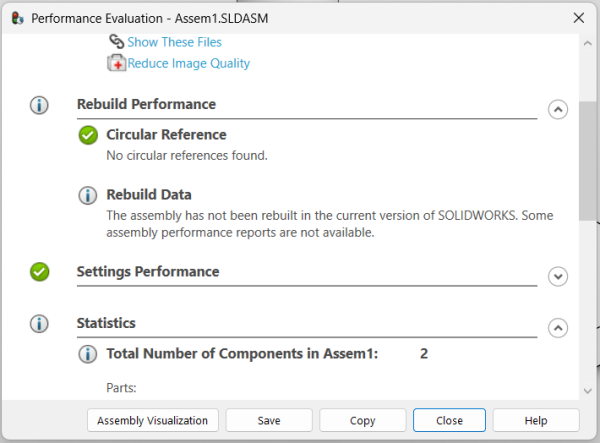Click 'No circular references found.' text
Viewport: 600px width, 443px height.
coord(187,156)
